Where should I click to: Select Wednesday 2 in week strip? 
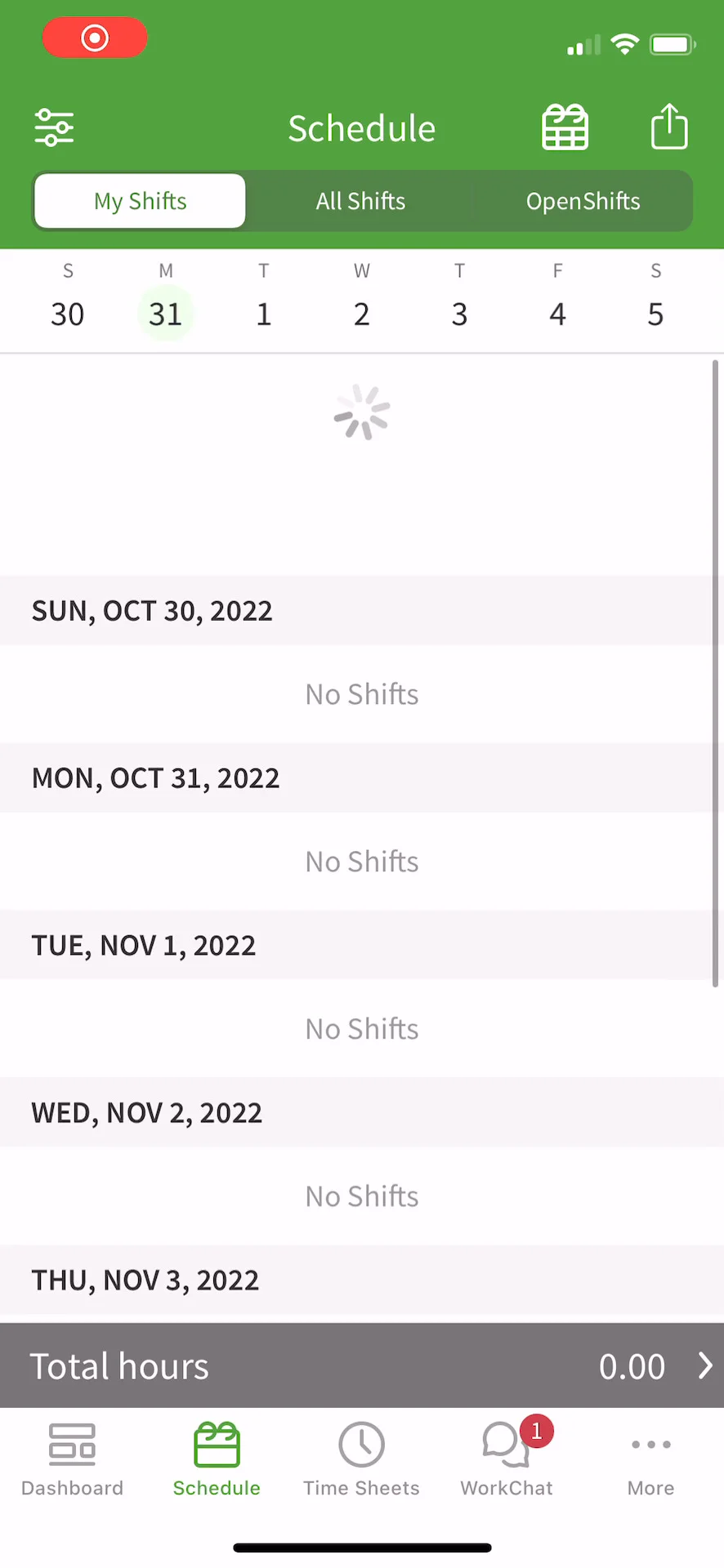coord(362,314)
